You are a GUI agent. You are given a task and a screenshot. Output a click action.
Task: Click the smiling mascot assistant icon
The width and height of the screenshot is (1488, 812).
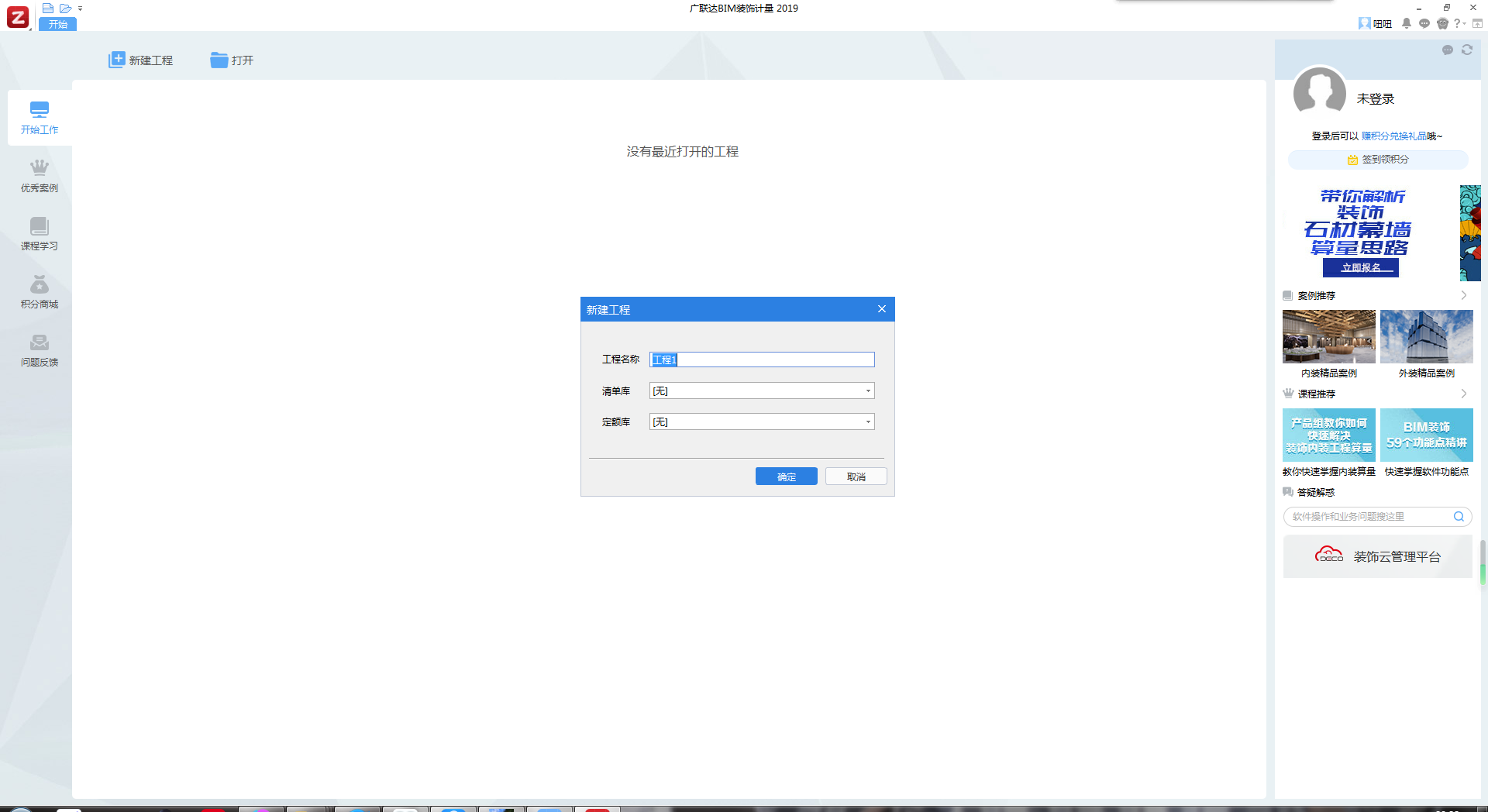tap(1442, 23)
